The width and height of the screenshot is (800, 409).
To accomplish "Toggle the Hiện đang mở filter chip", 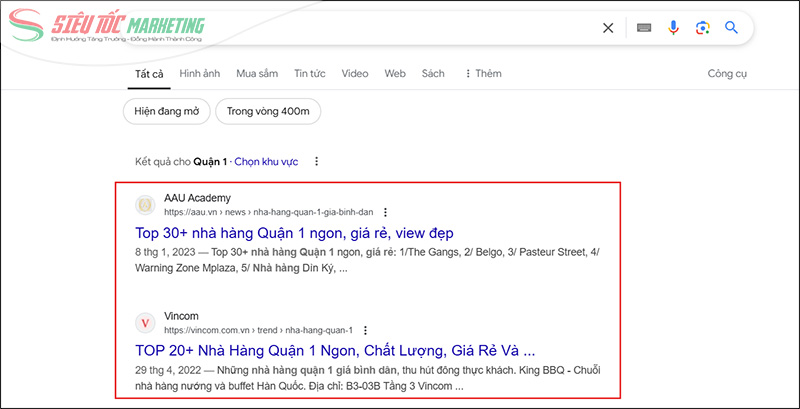I will click(x=167, y=112).
